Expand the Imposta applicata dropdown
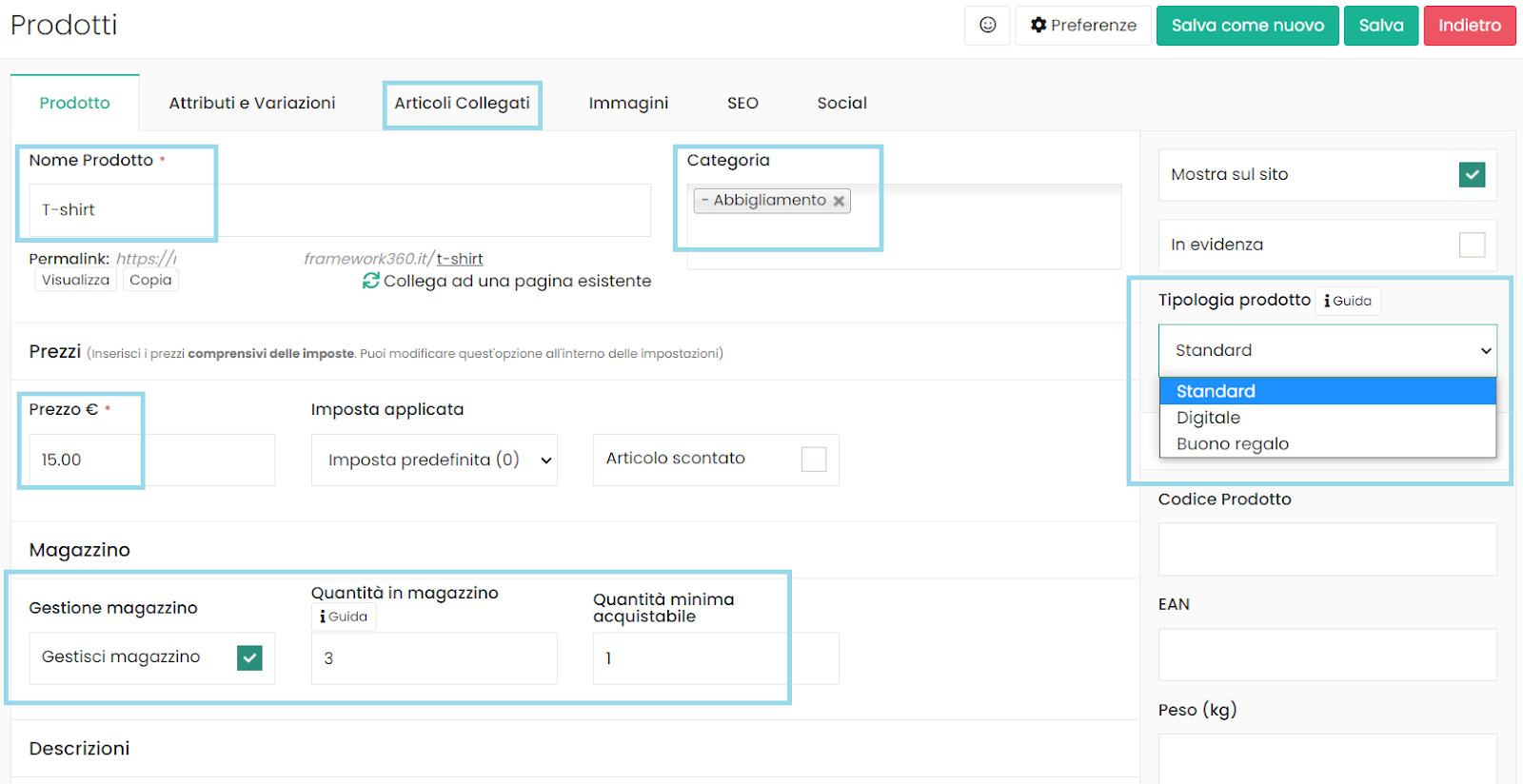 tap(434, 461)
